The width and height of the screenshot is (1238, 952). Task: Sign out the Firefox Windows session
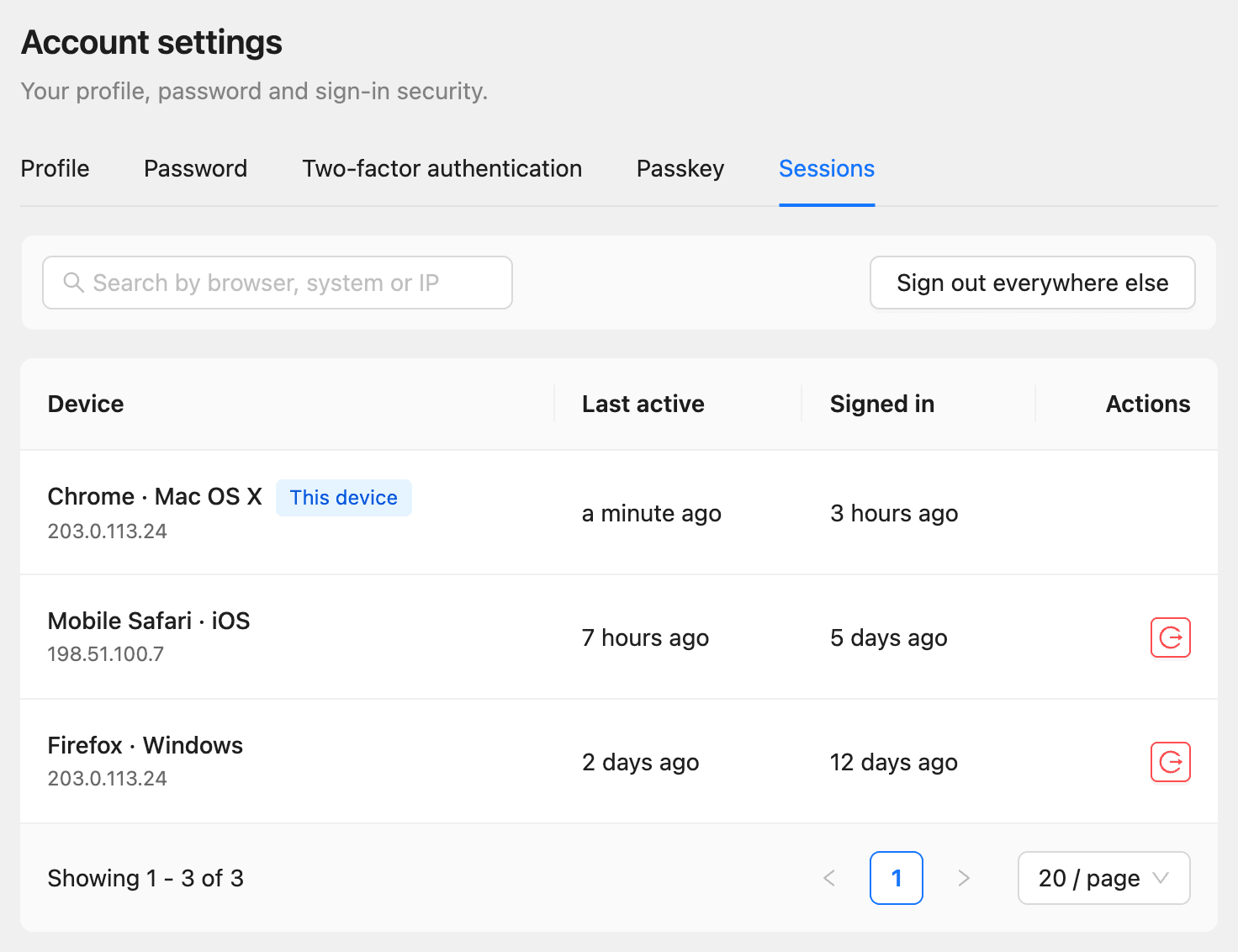1170,762
